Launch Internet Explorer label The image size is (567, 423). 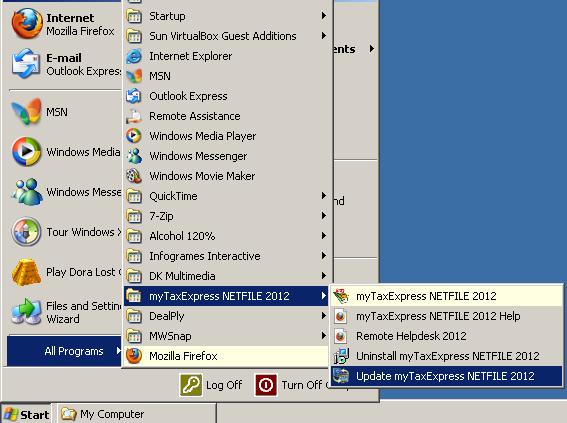pos(191,56)
